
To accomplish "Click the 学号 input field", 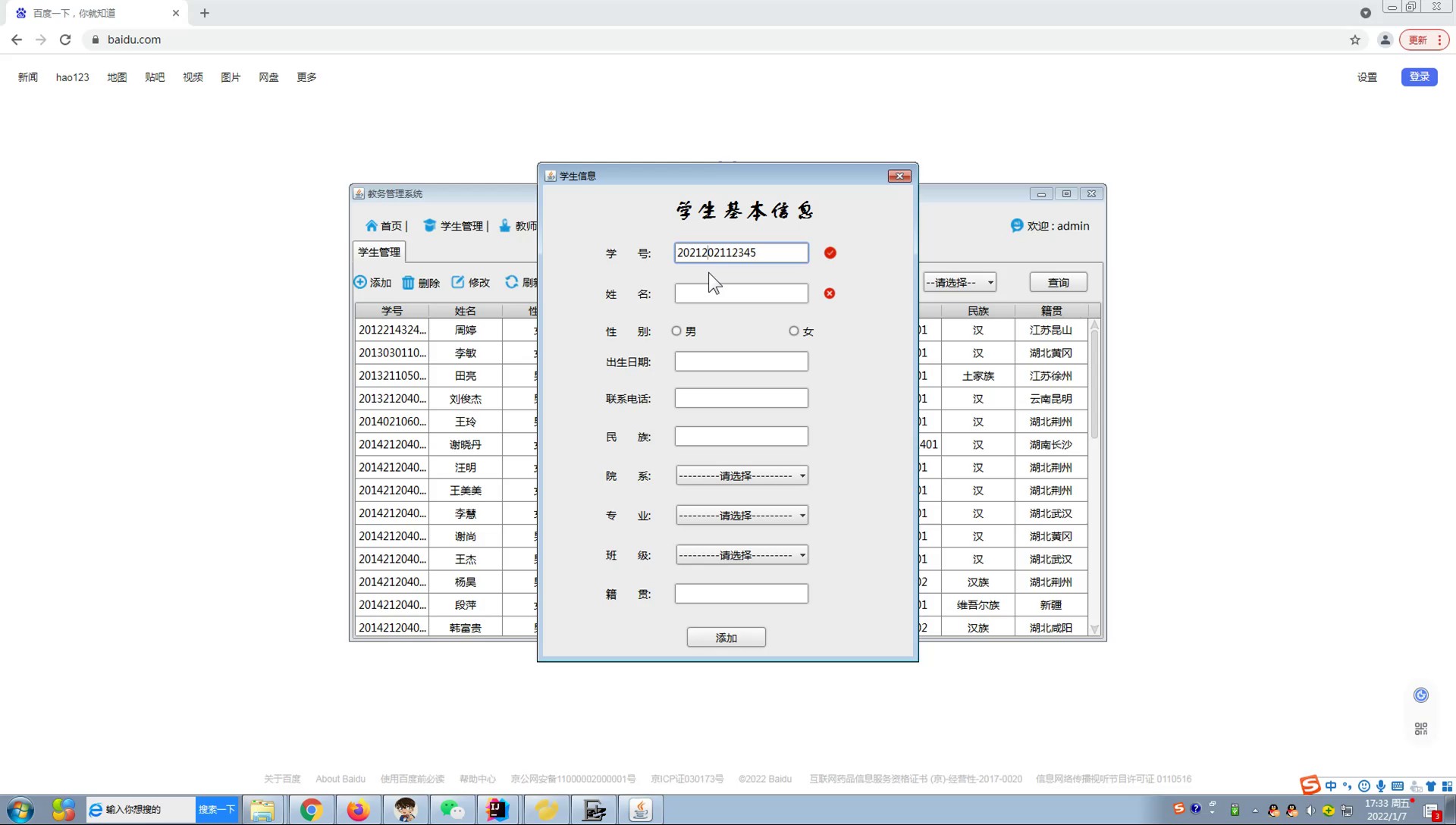I will pos(742,253).
